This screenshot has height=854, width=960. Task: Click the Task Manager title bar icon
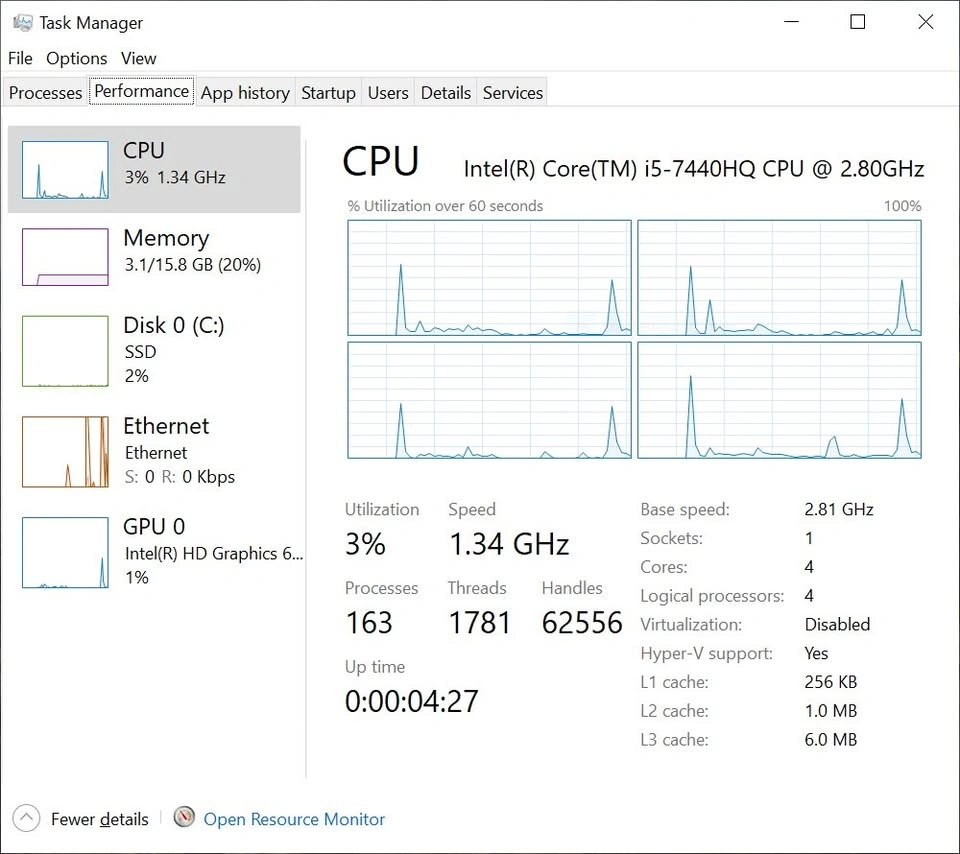(23, 22)
